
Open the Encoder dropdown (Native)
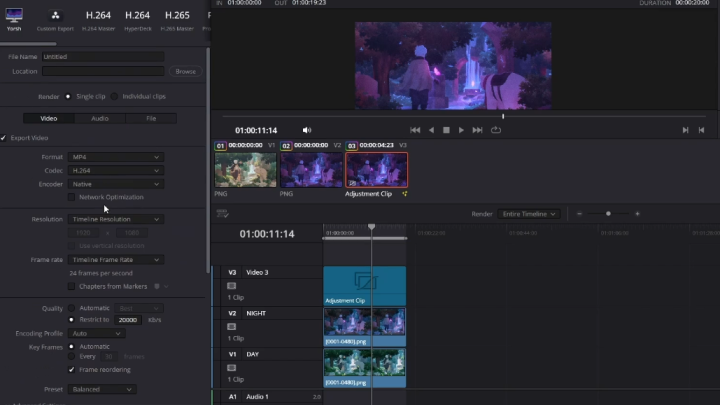tap(116, 184)
